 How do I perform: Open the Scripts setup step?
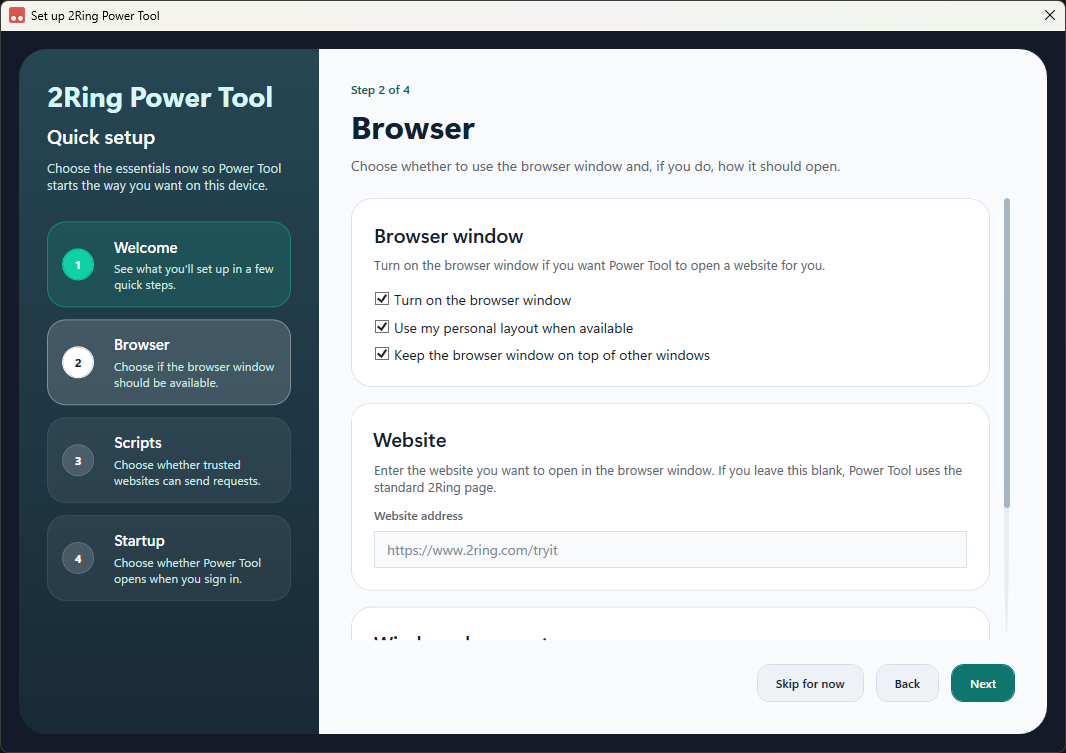(x=169, y=460)
